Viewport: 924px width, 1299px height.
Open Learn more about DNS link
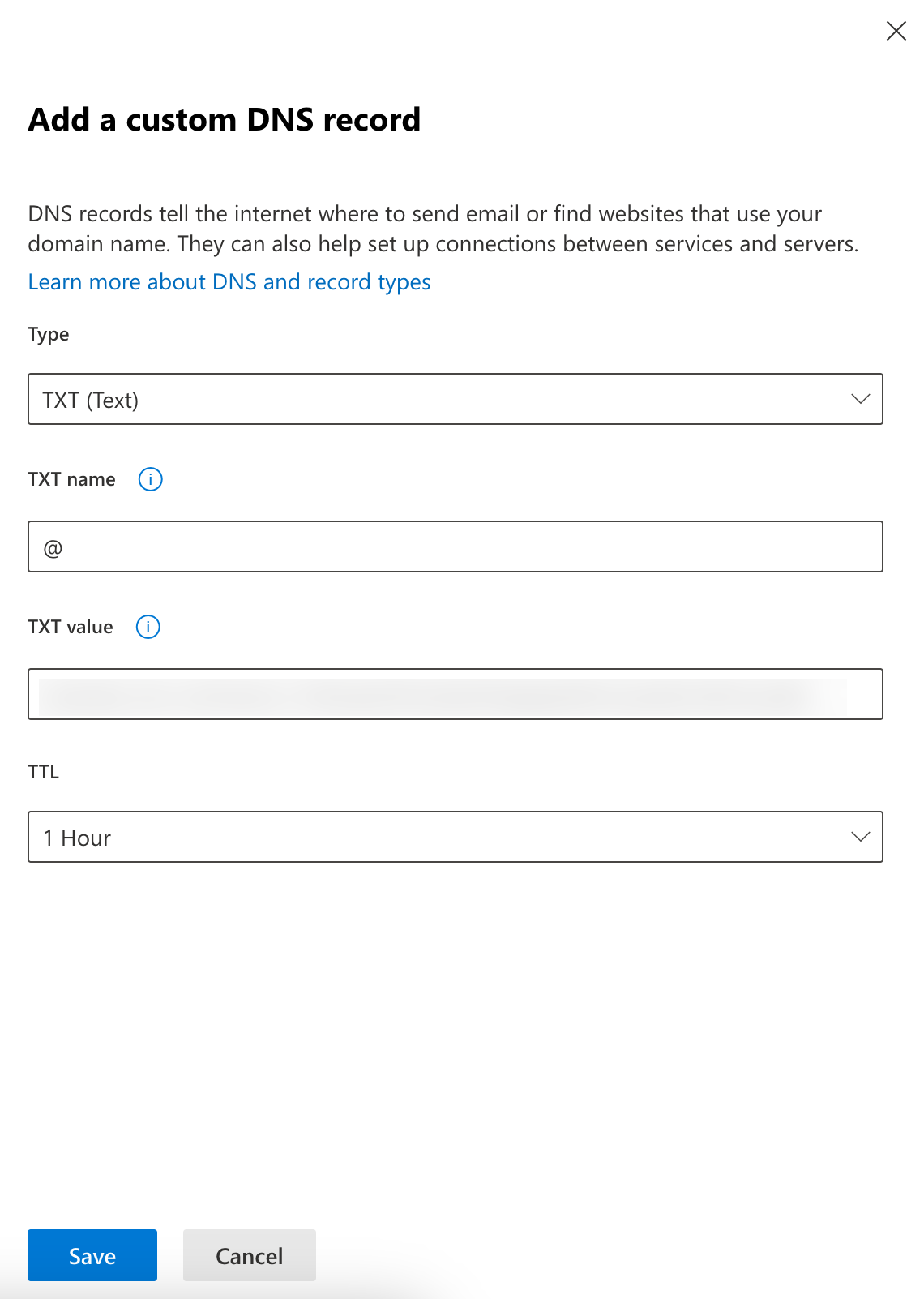(229, 282)
